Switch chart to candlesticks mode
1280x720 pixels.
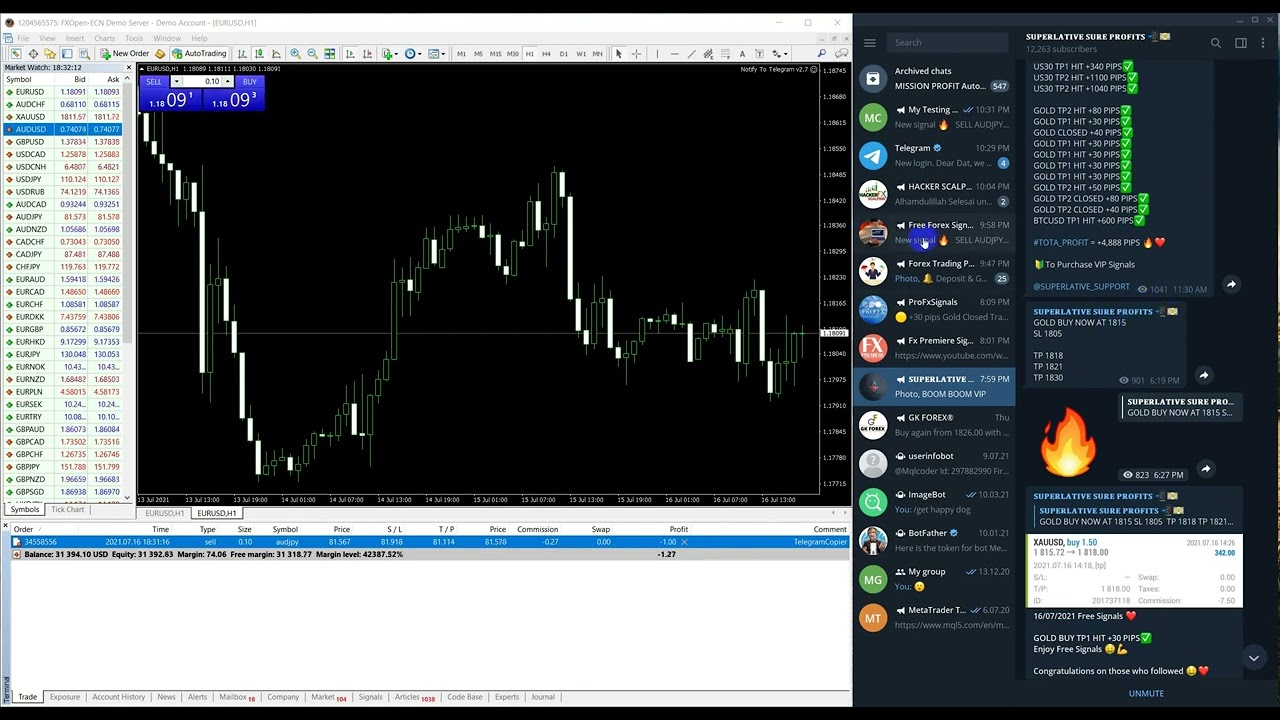click(x=259, y=53)
